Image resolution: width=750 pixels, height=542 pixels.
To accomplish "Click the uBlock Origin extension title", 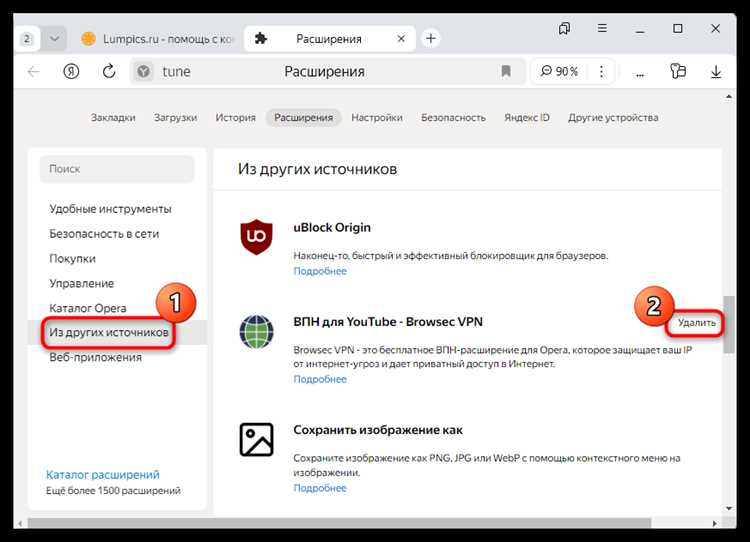I will pos(332,228).
